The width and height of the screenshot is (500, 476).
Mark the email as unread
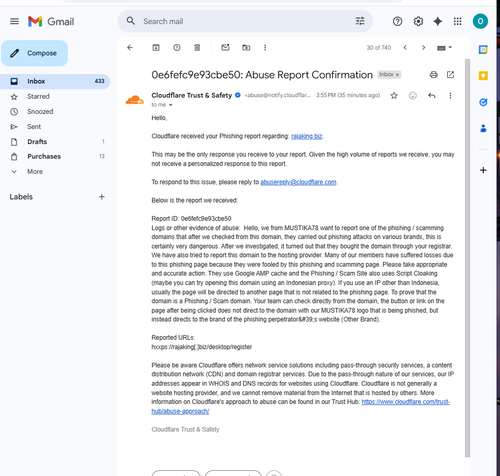[x=226, y=48]
